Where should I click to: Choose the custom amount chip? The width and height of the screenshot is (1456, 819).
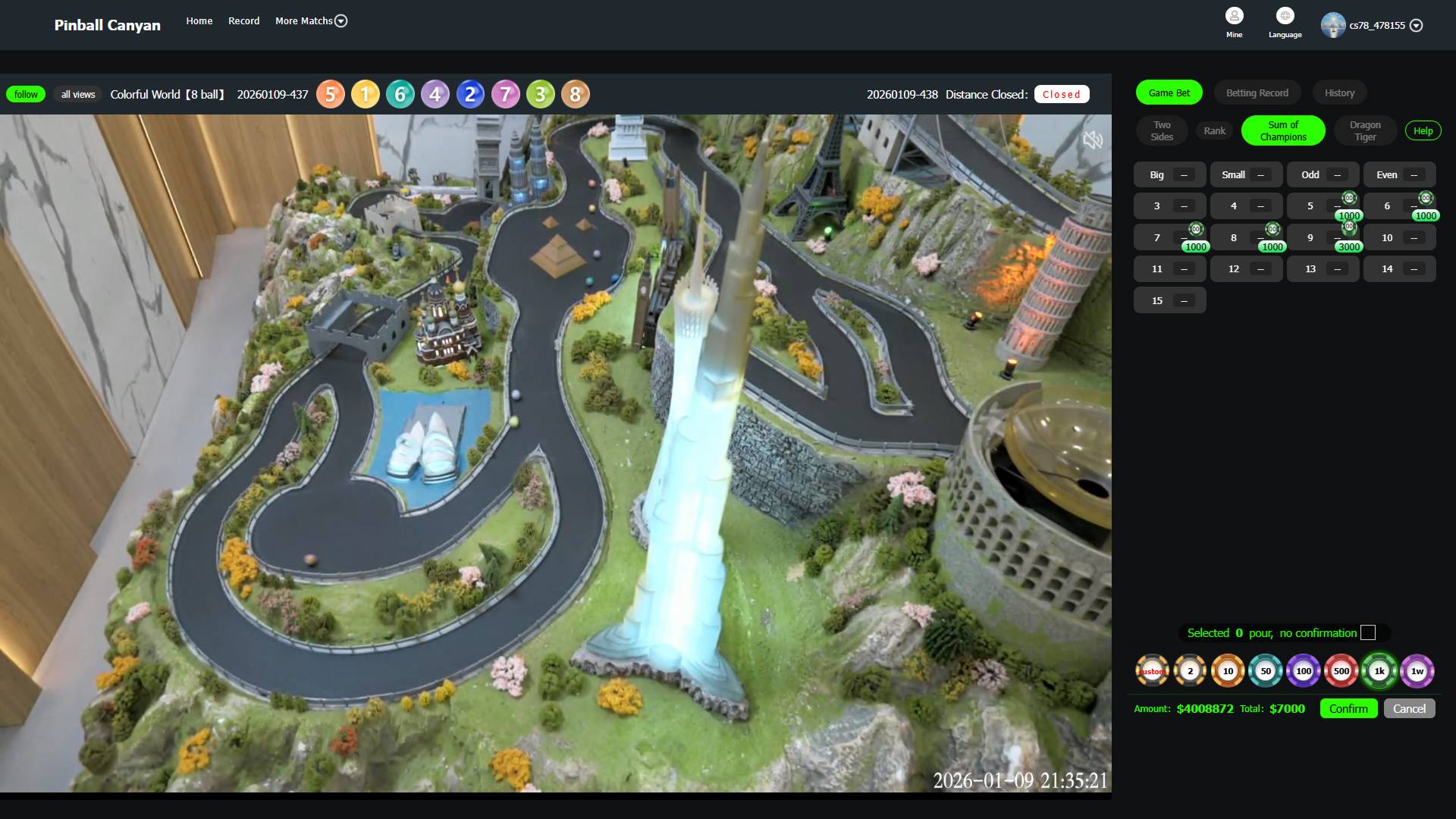click(x=1152, y=671)
